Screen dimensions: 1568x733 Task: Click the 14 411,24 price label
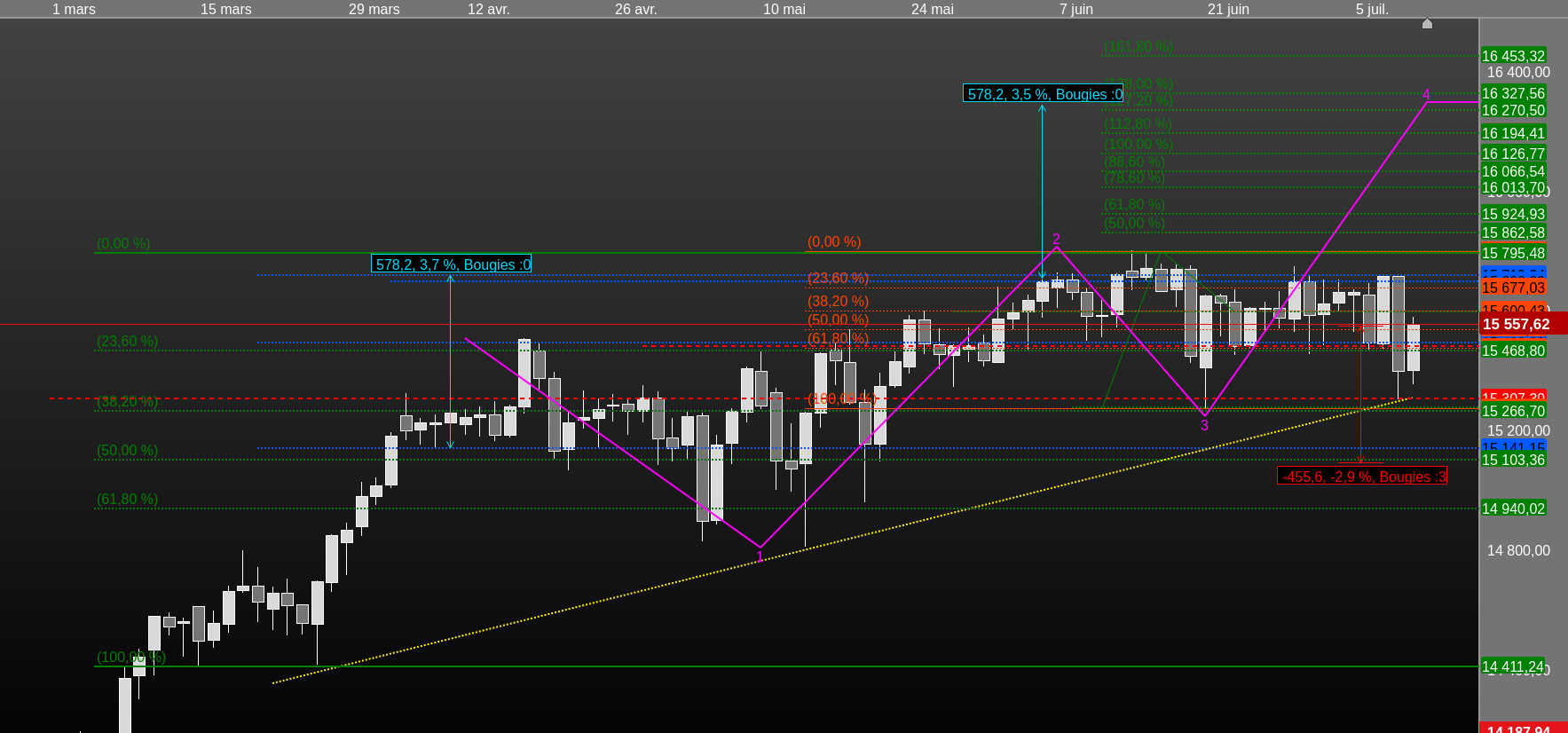click(1514, 666)
